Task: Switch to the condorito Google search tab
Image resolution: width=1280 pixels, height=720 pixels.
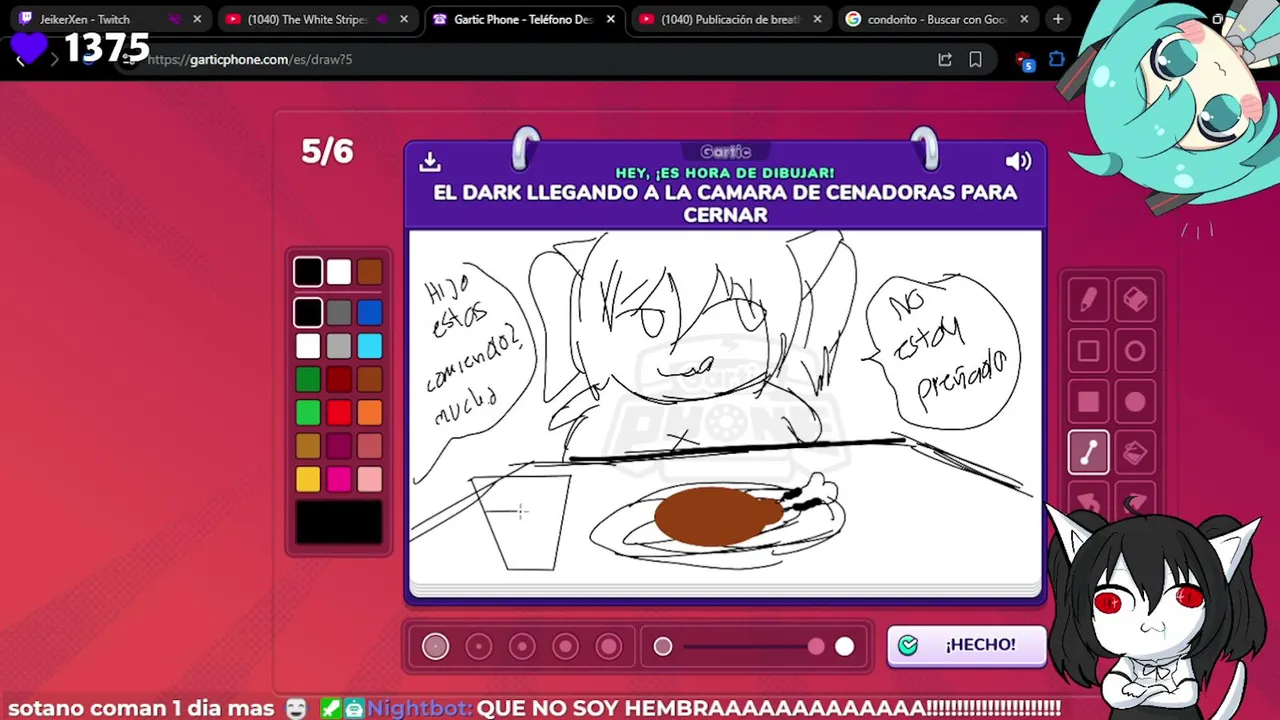Action: (936, 19)
